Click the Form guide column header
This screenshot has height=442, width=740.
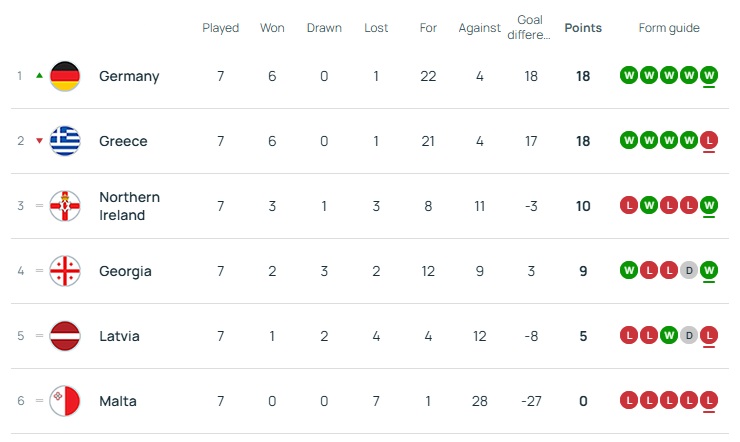tap(669, 28)
